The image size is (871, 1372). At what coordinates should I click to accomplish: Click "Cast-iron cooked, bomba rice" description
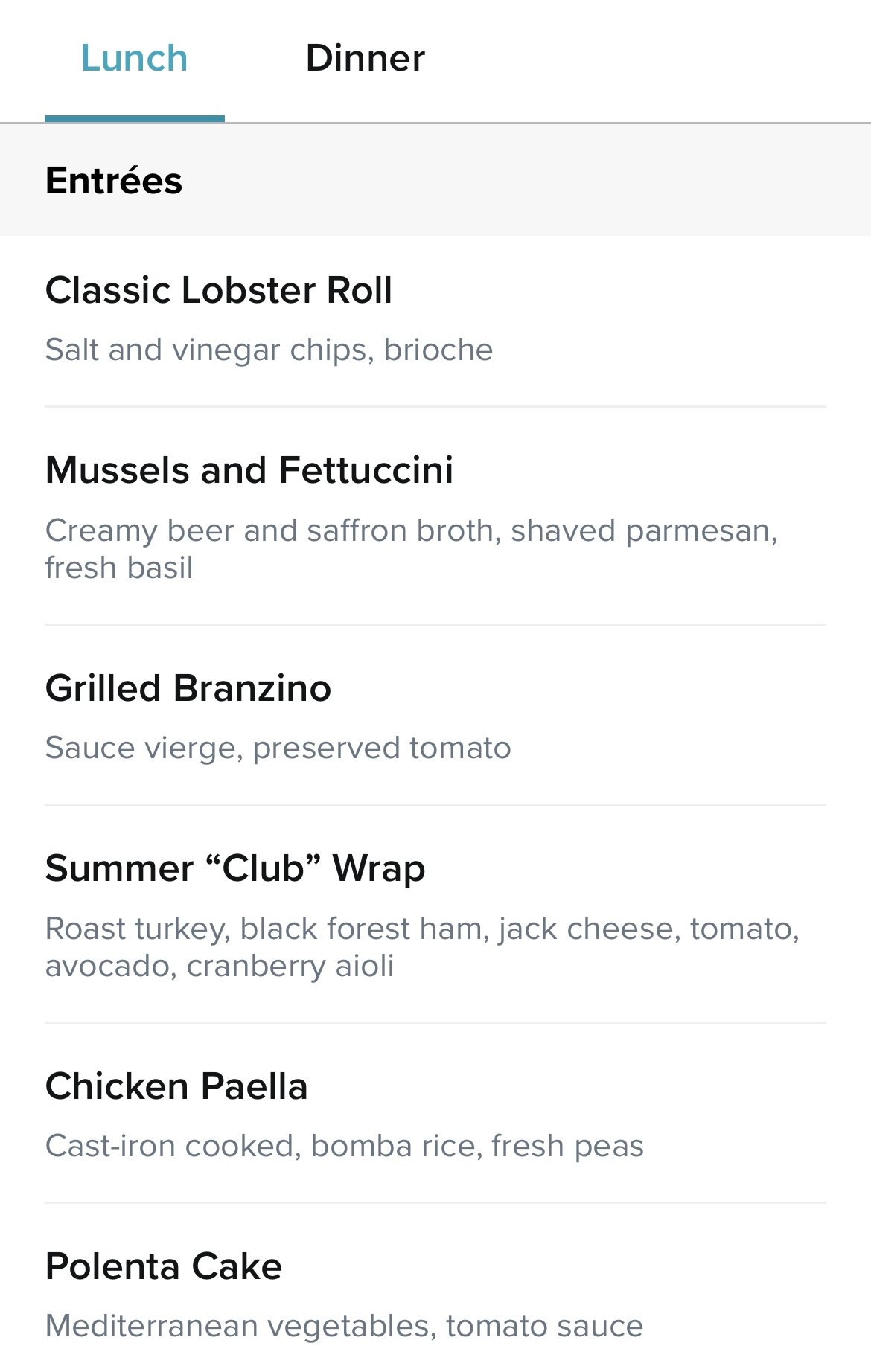pyautogui.click(x=345, y=1146)
